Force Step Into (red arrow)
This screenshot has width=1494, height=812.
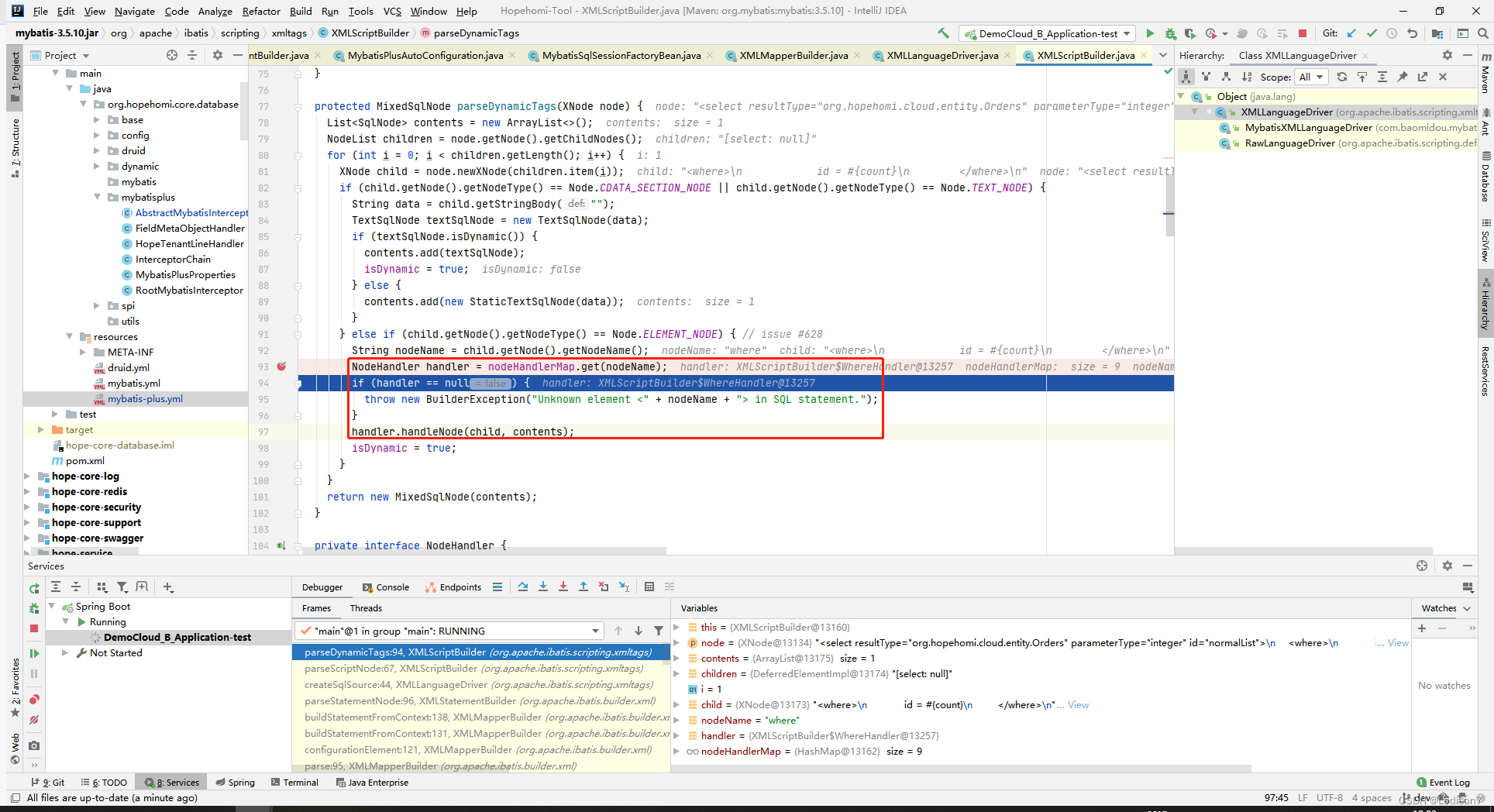563,587
